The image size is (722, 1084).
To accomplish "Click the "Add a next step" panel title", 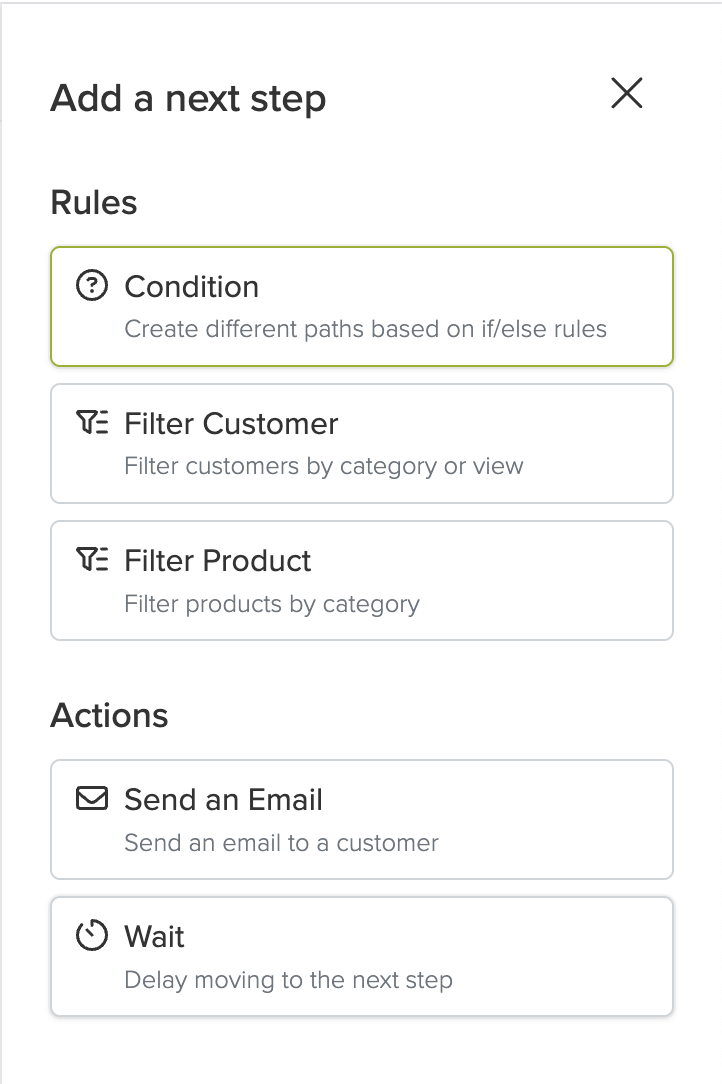I will pyautogui.click(x=188, y=99).
